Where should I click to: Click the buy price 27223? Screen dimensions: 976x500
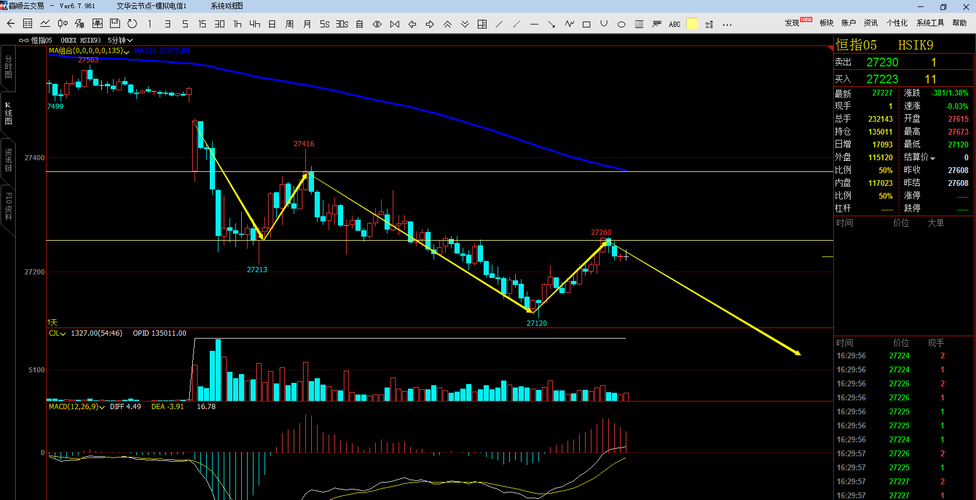pos(882,79)
